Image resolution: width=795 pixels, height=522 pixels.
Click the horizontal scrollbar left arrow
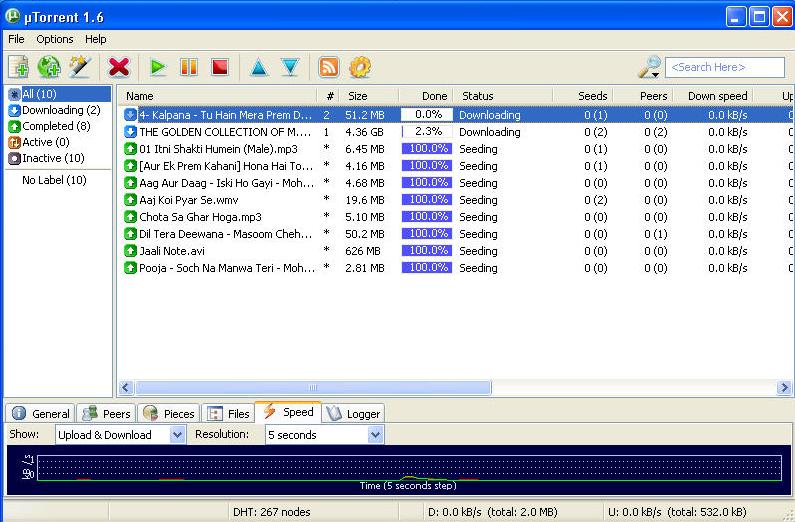(x=126, y=388)
